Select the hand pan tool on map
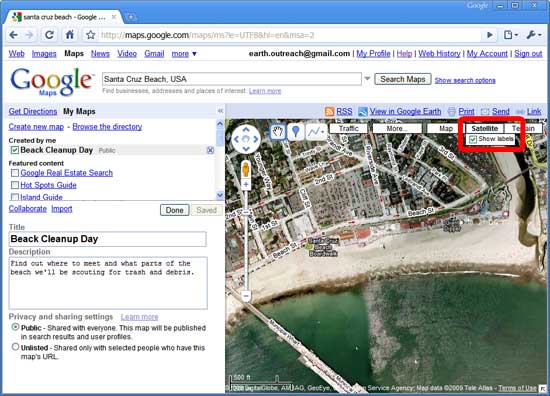 pos(278,132)
